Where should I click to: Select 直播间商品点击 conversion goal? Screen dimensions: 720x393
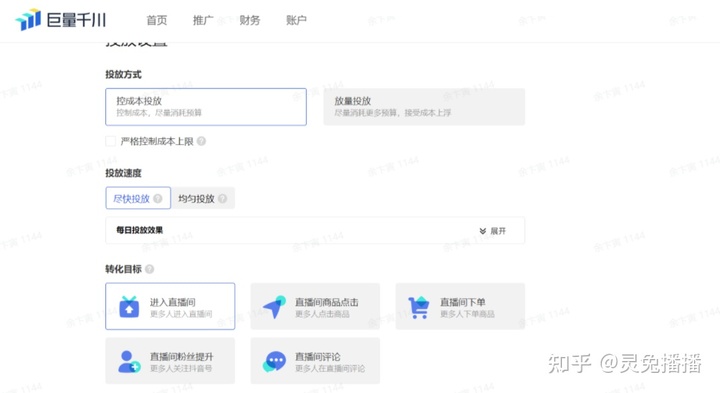(x=315, y=306)
